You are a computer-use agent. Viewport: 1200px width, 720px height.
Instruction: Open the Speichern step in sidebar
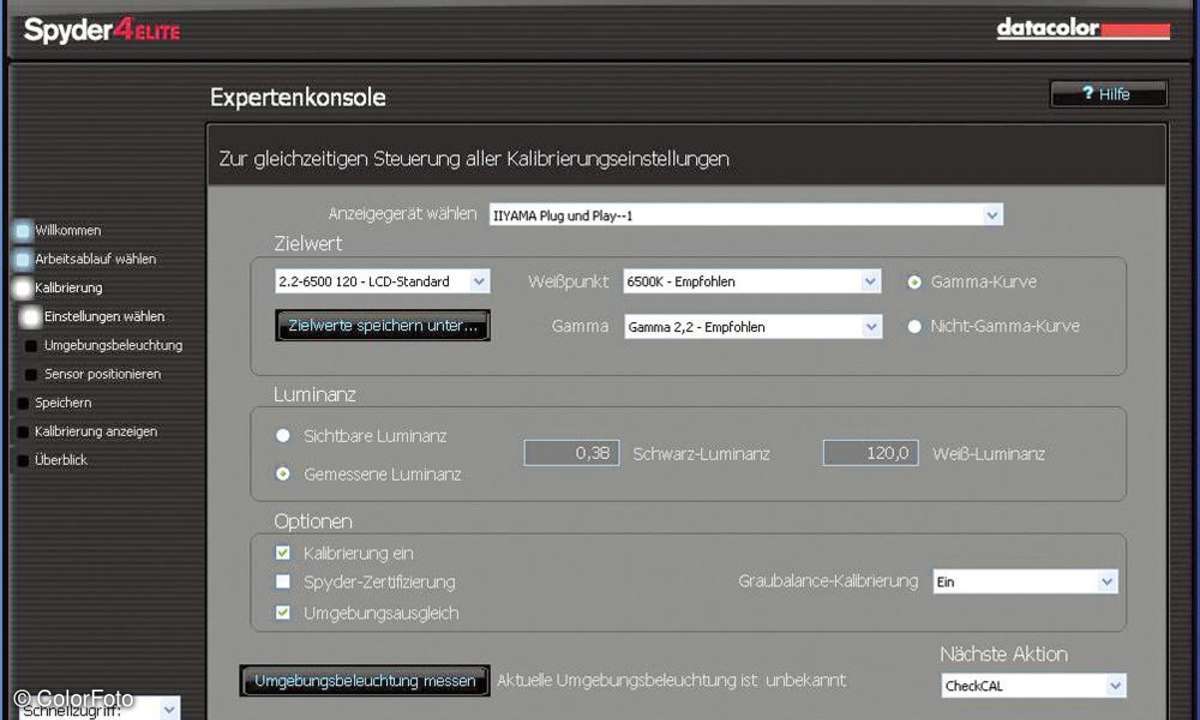coord(63,403)
